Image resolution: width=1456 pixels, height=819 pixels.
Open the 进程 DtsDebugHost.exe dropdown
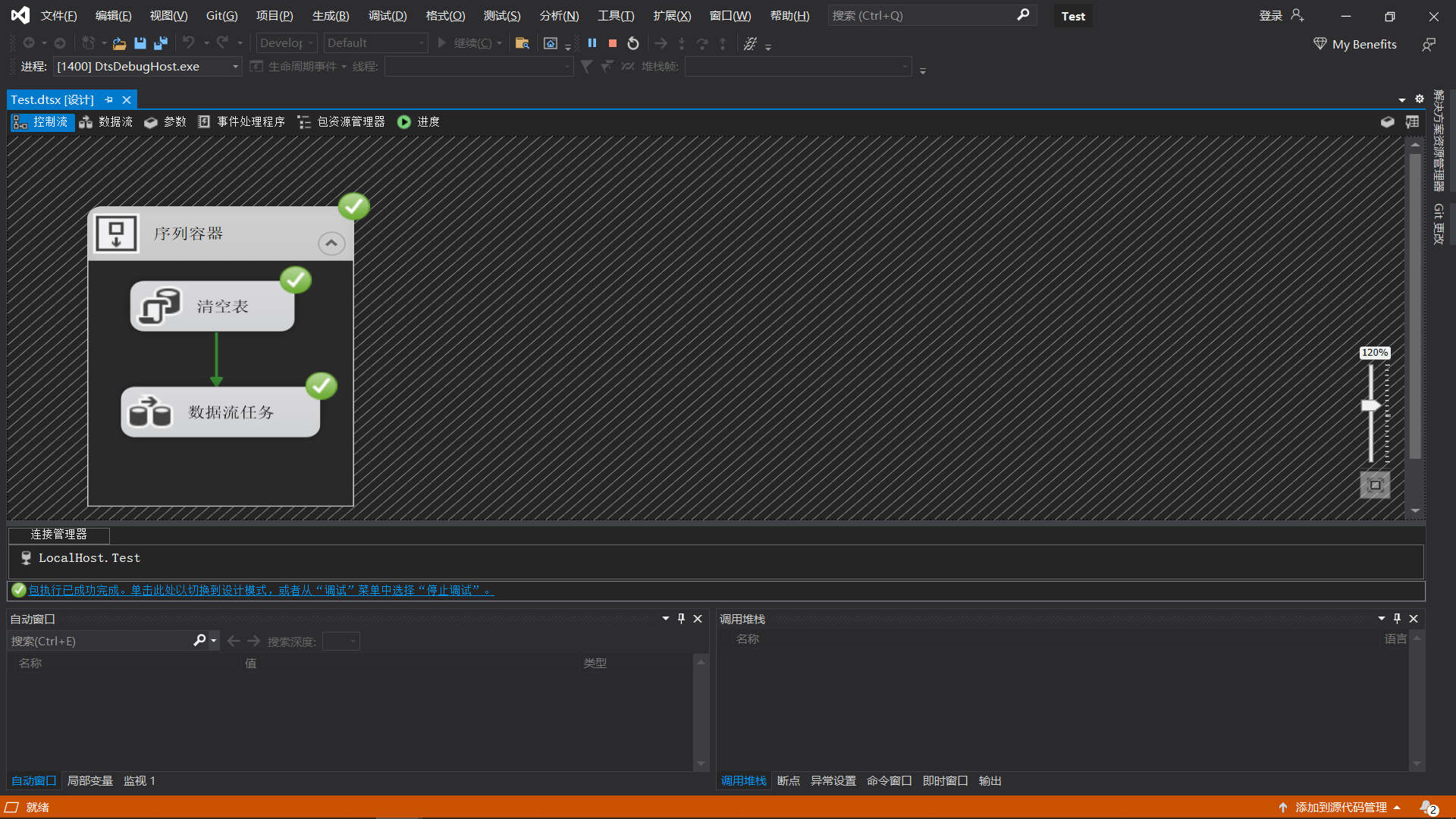tap(235, 67)
